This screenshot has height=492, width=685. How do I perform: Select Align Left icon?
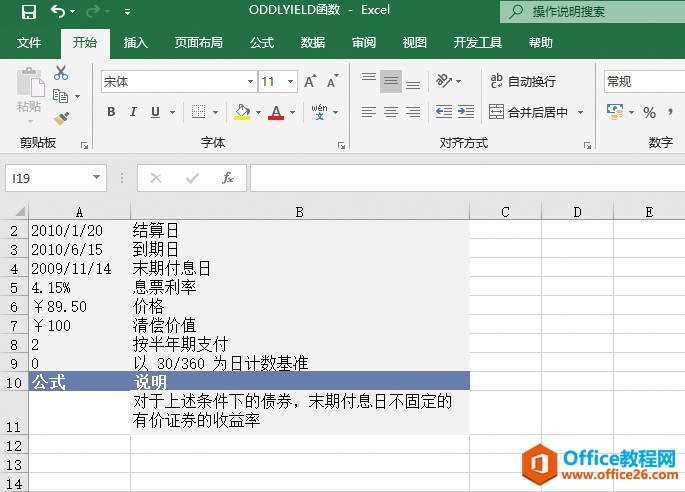coord(369,112)
